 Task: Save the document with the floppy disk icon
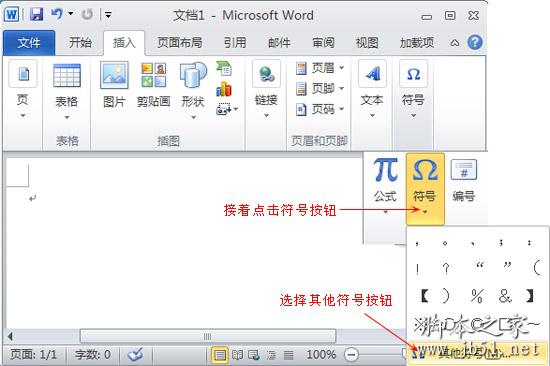36,14
